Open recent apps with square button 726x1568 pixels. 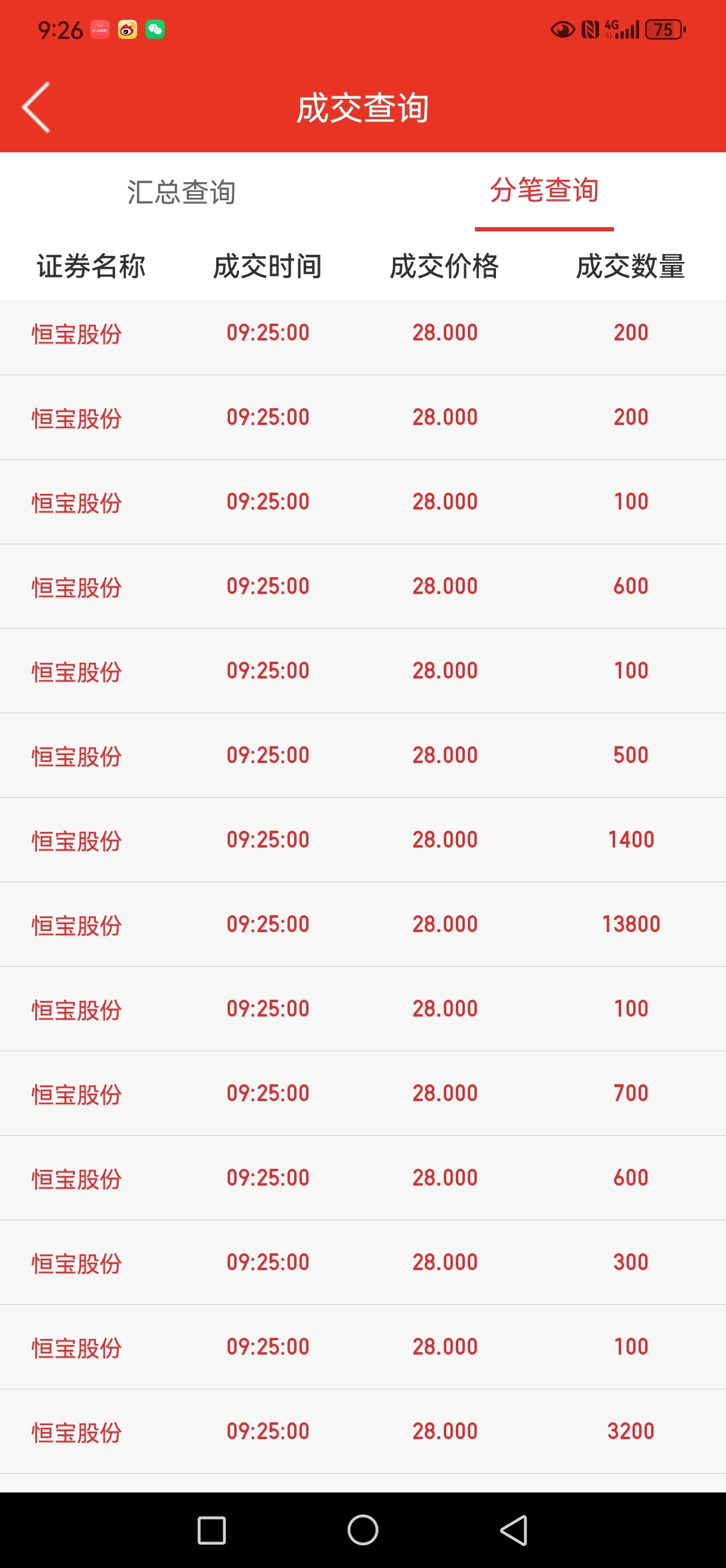(212, 1530)
